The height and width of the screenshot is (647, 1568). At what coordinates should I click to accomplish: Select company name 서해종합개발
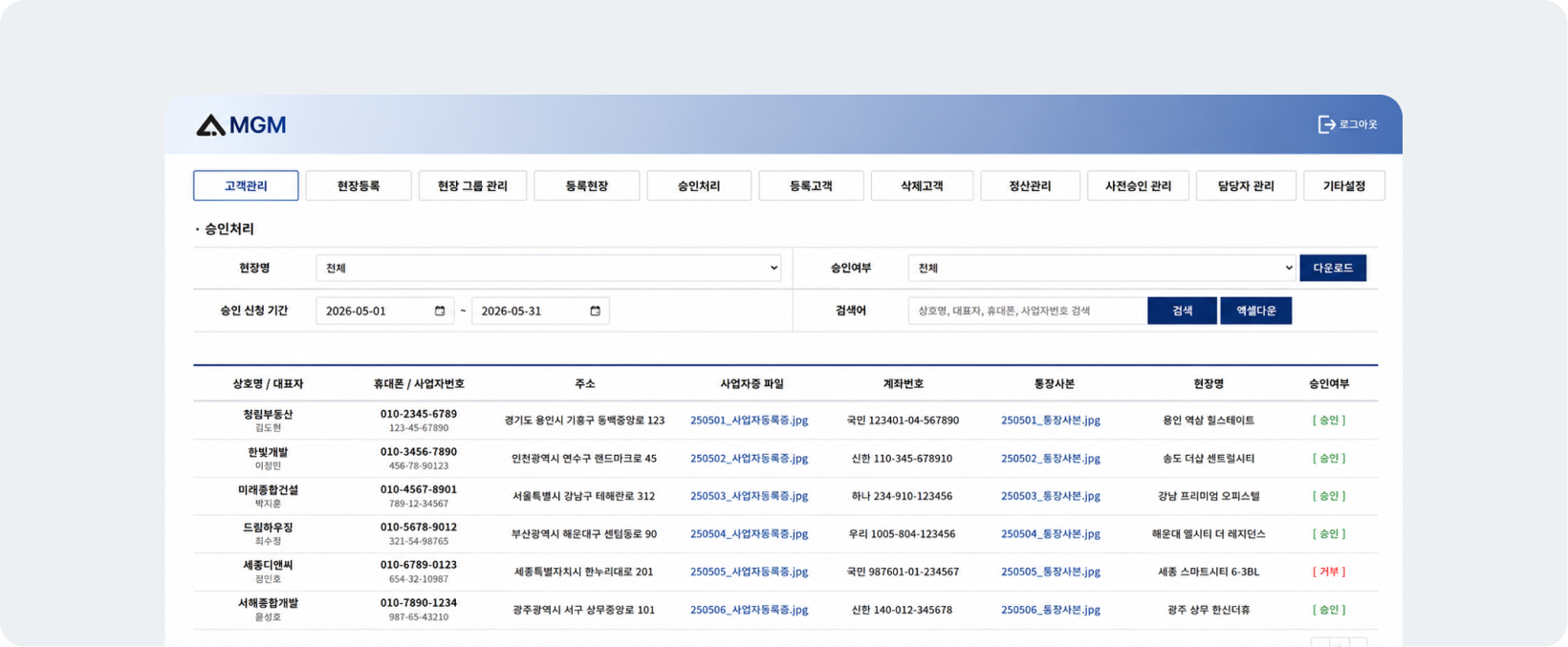(268, 603)
